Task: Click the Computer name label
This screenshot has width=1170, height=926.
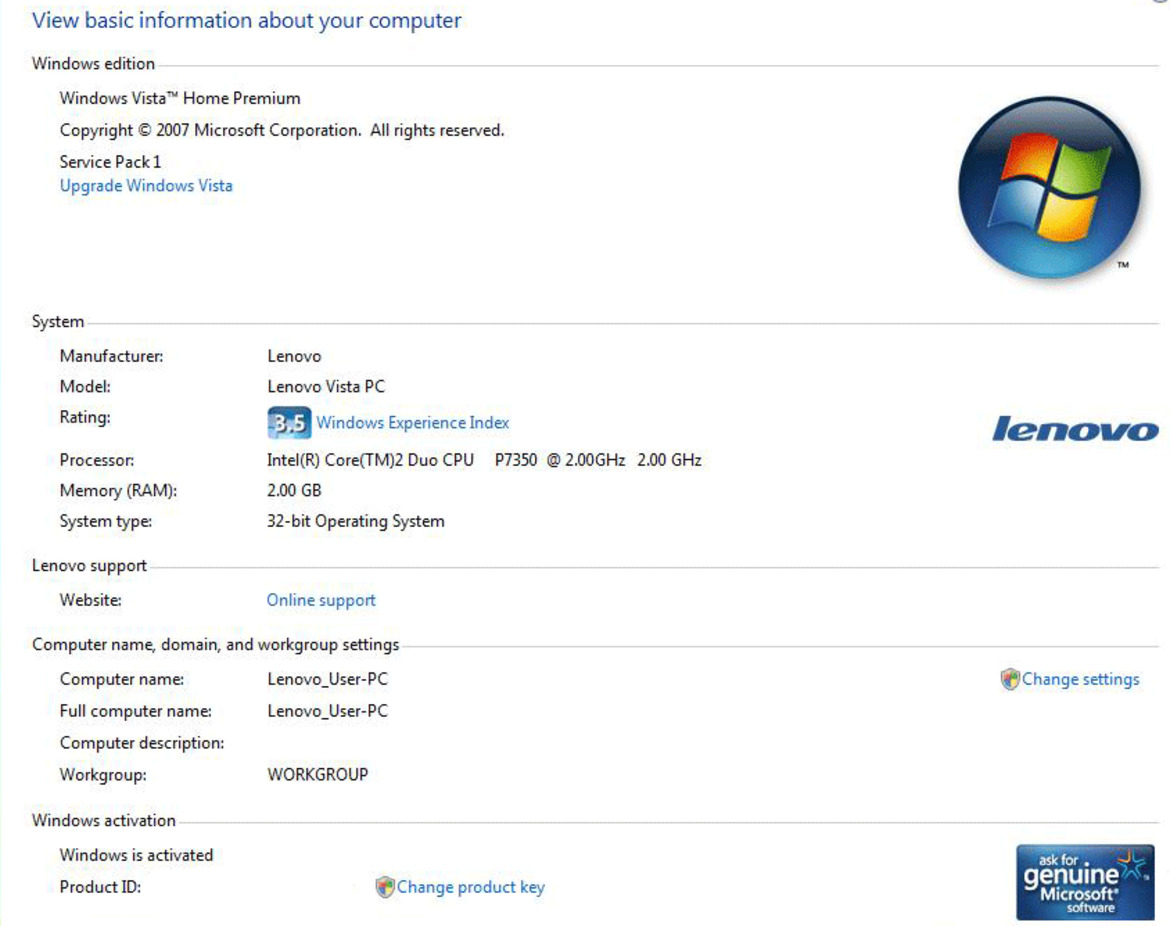Action: [x=122, y=679]
